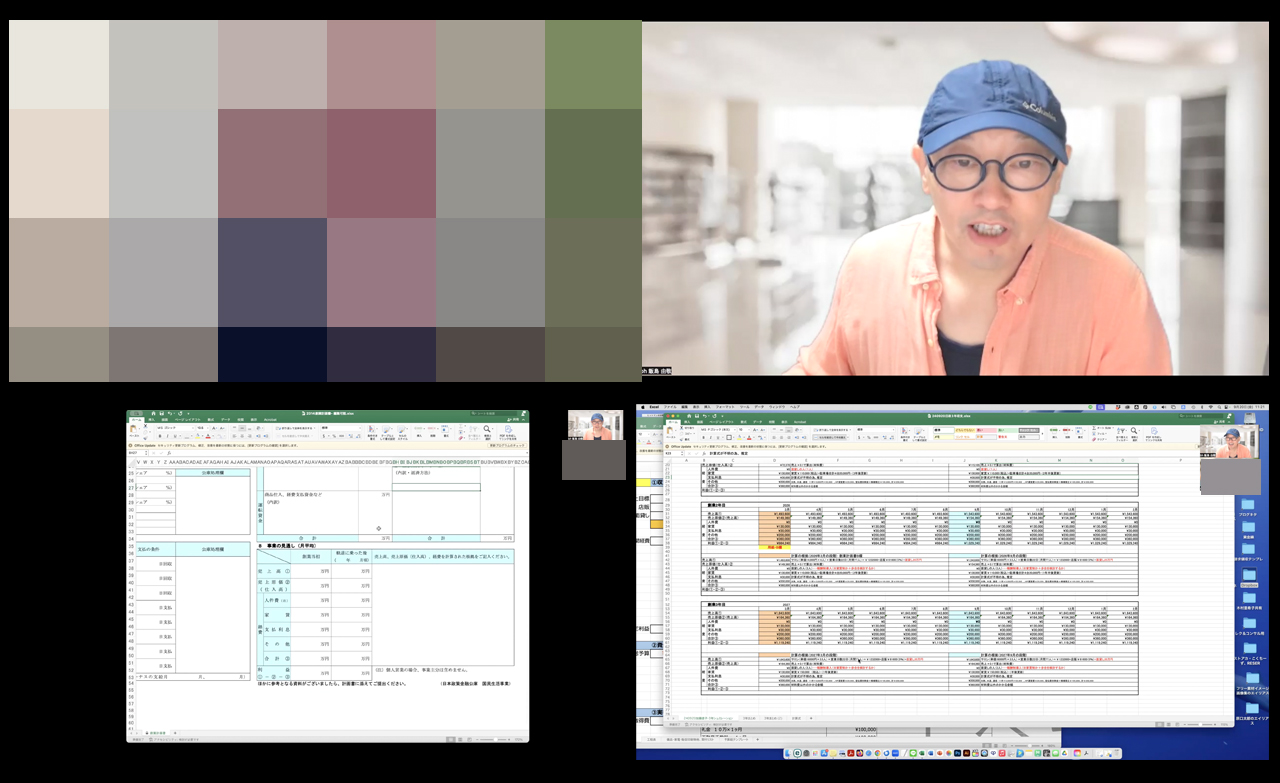Open the ページレイアウト tab in left Excel
Image resolution: width=1280 pixels, height=783 pixels.
pyautogui.click(x=188, y=419)
